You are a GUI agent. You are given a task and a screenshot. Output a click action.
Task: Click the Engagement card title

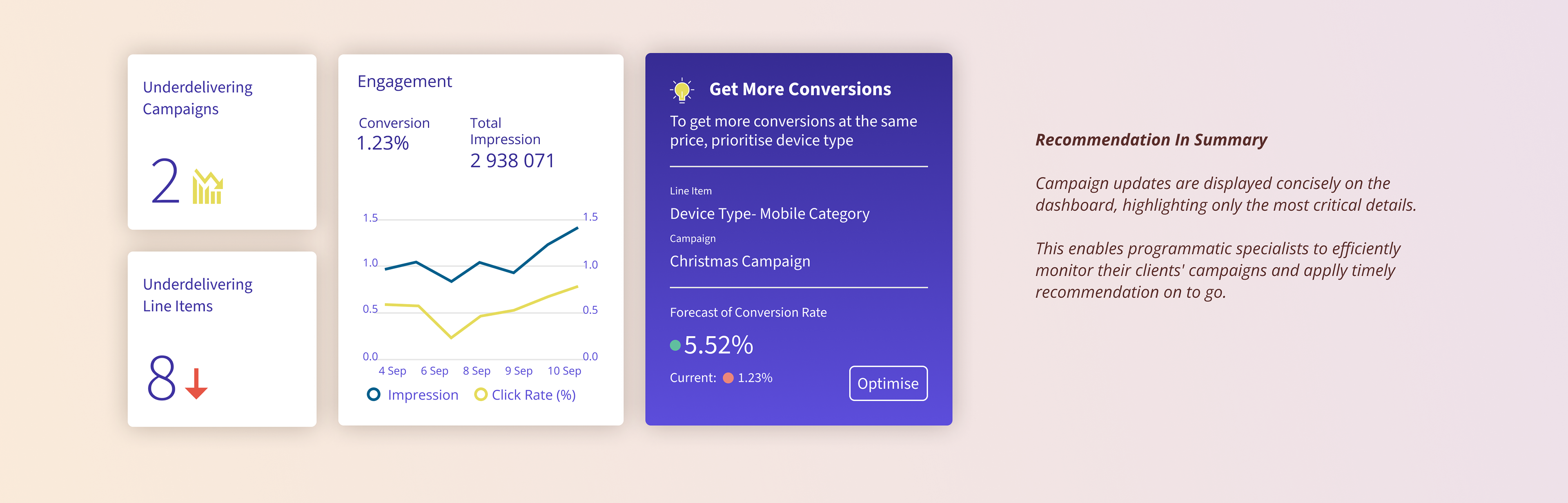[x=404, y=82]
